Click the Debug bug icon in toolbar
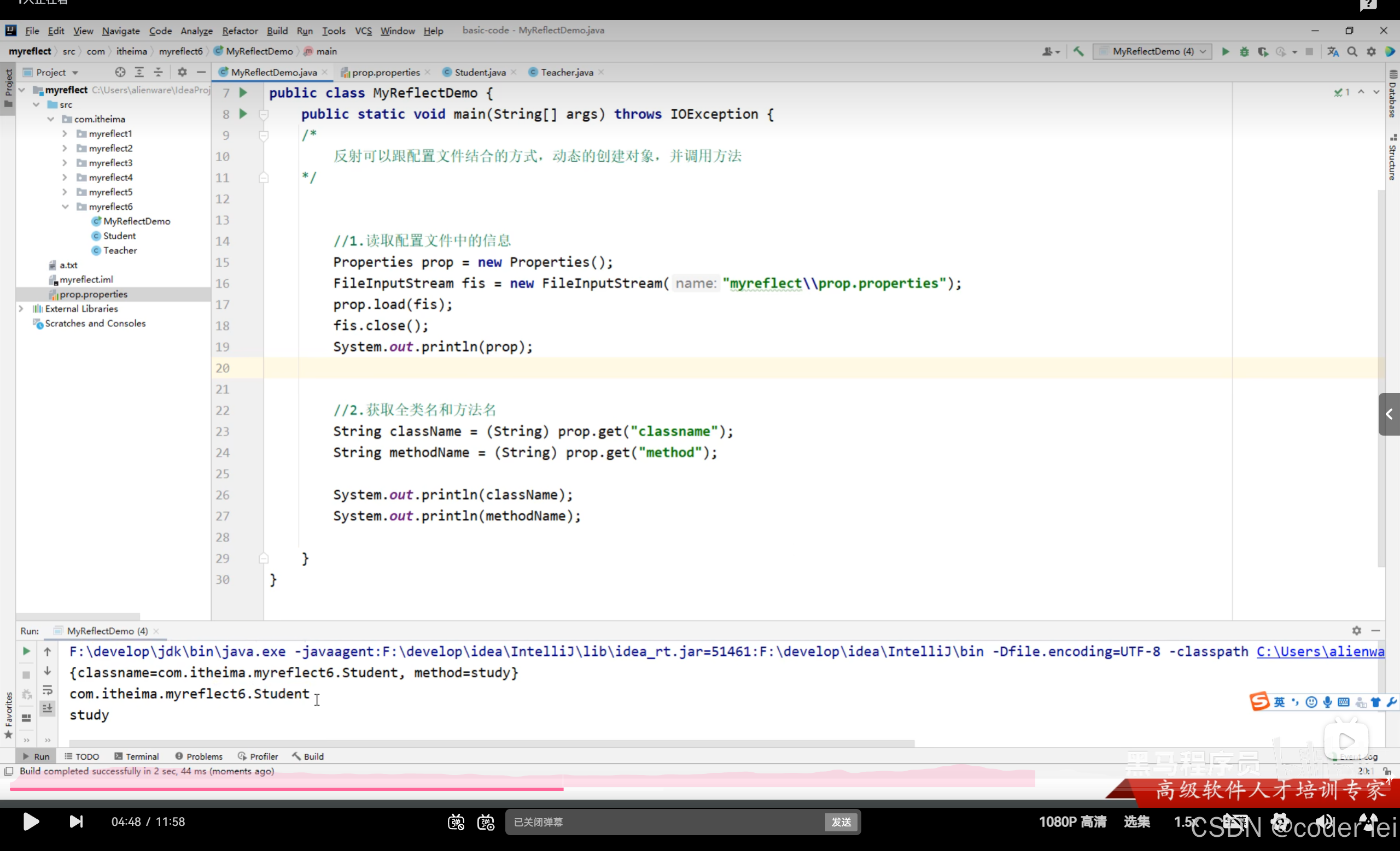Viewport: 1400px width, 851px height. [1244, 52]
